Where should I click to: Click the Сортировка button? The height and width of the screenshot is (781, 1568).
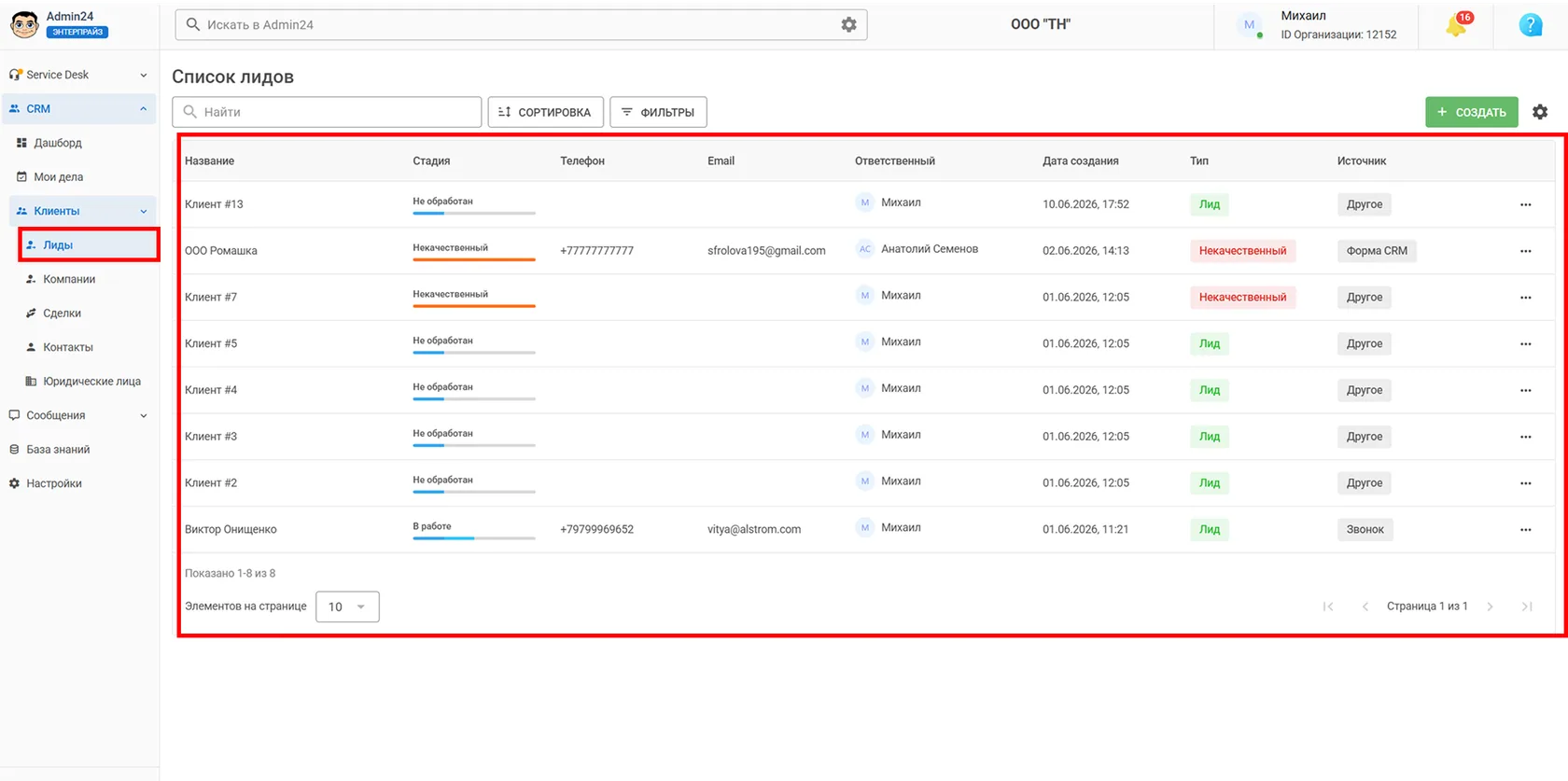click(545, 112)
